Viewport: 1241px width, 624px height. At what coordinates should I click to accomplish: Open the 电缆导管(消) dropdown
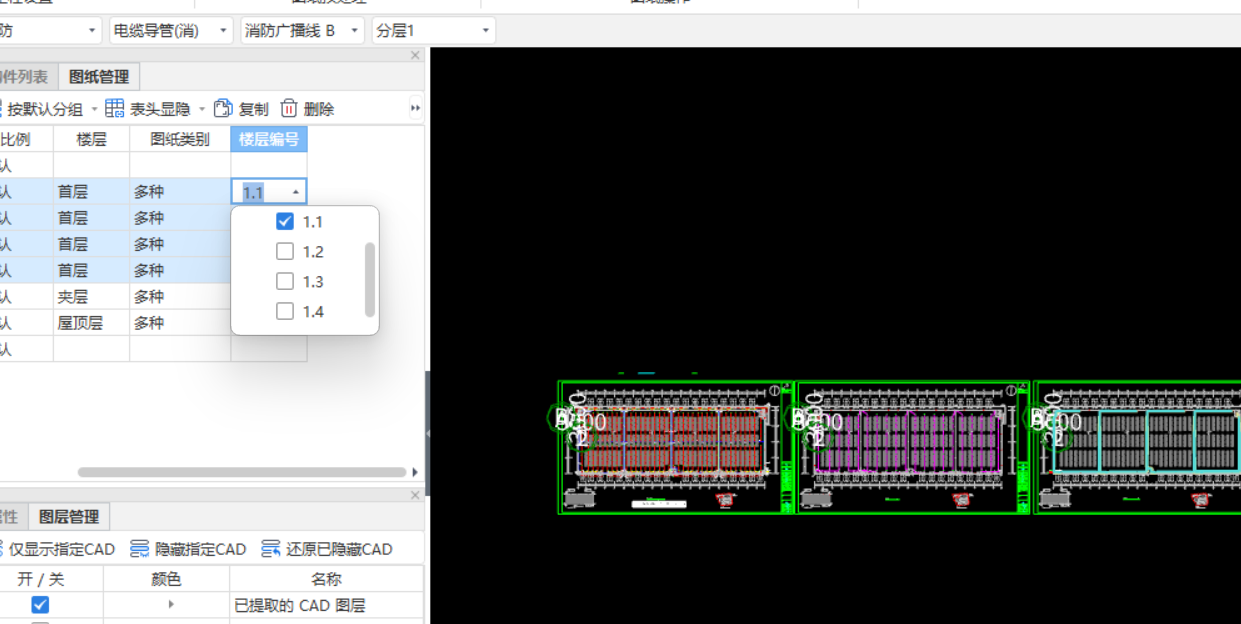223,31
